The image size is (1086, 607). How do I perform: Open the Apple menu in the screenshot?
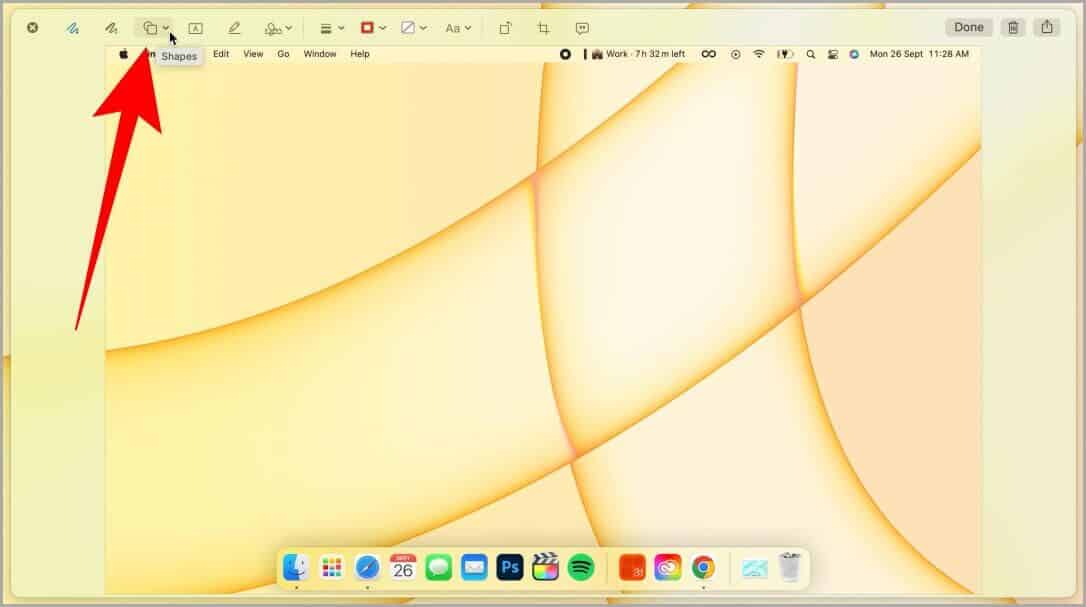point(123,54)
